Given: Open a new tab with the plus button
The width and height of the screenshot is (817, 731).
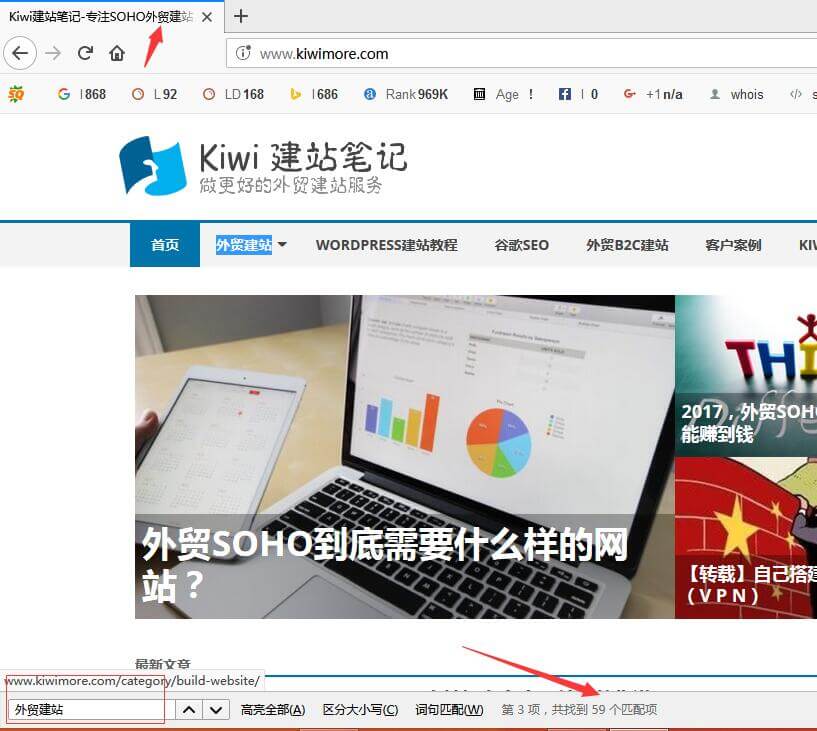Looking at the screenshot, I should 241,16.
